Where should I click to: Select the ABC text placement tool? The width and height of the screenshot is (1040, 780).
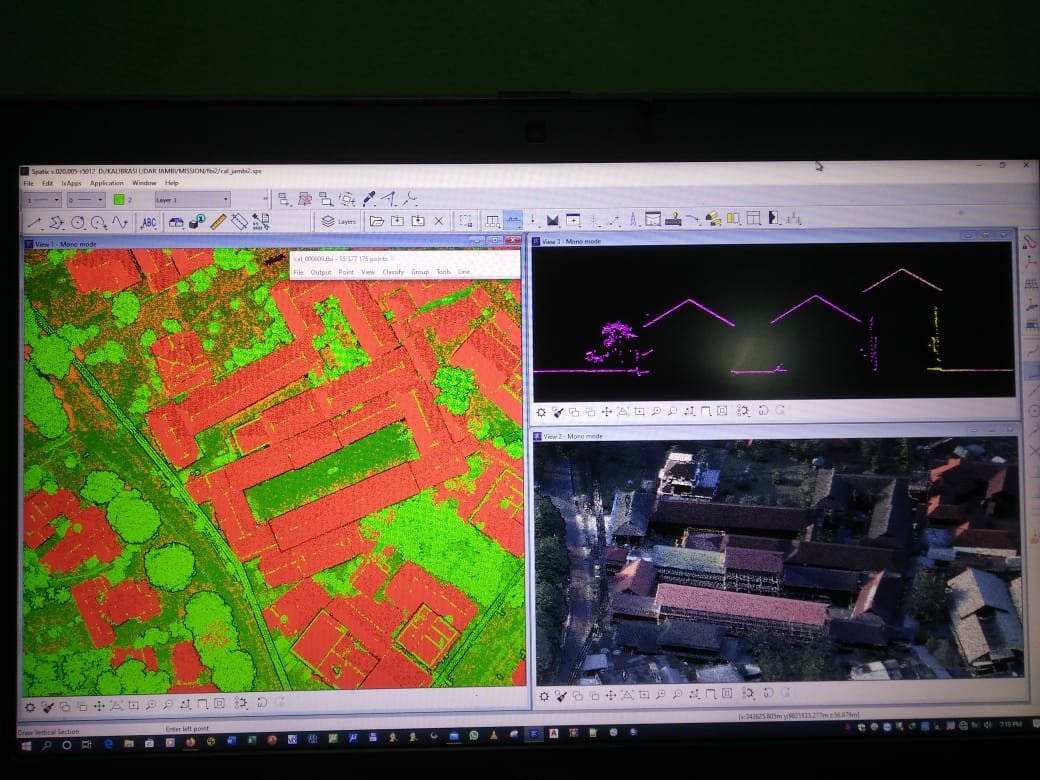click(148, 222)
